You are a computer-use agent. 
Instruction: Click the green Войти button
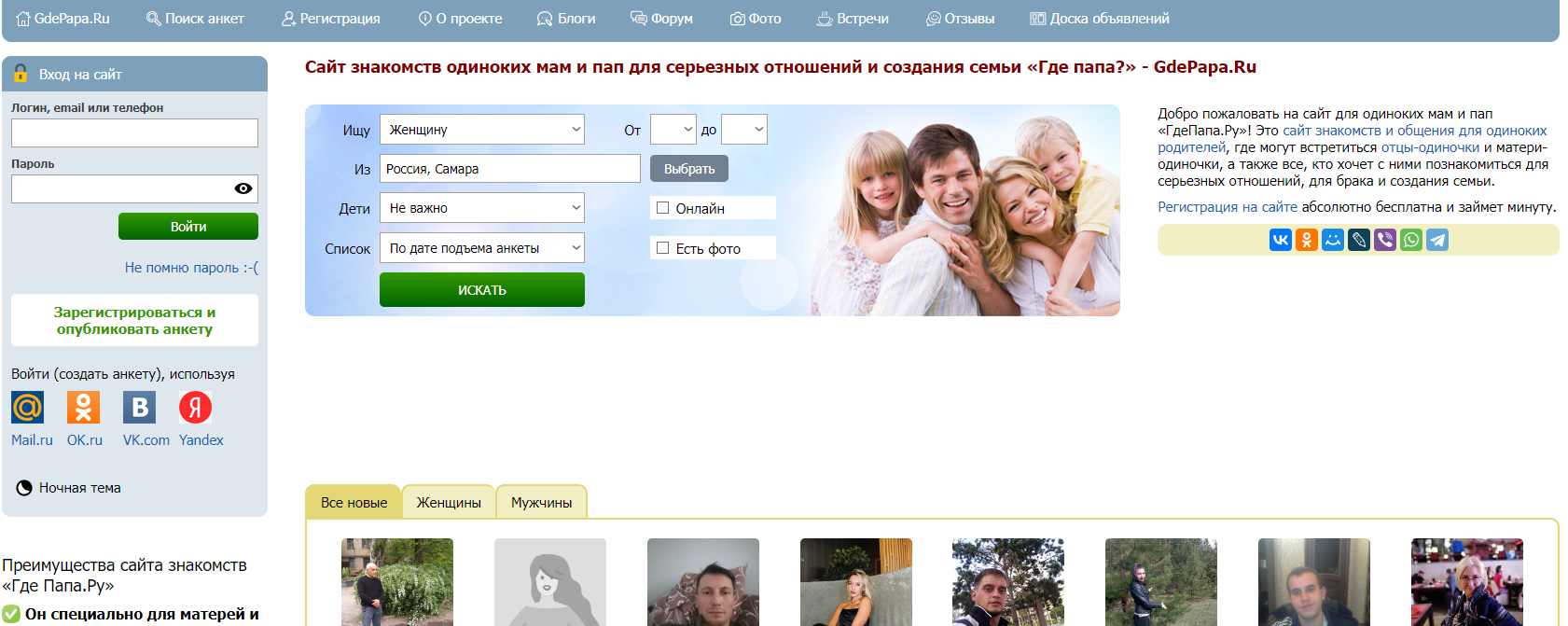pos(188,227)
